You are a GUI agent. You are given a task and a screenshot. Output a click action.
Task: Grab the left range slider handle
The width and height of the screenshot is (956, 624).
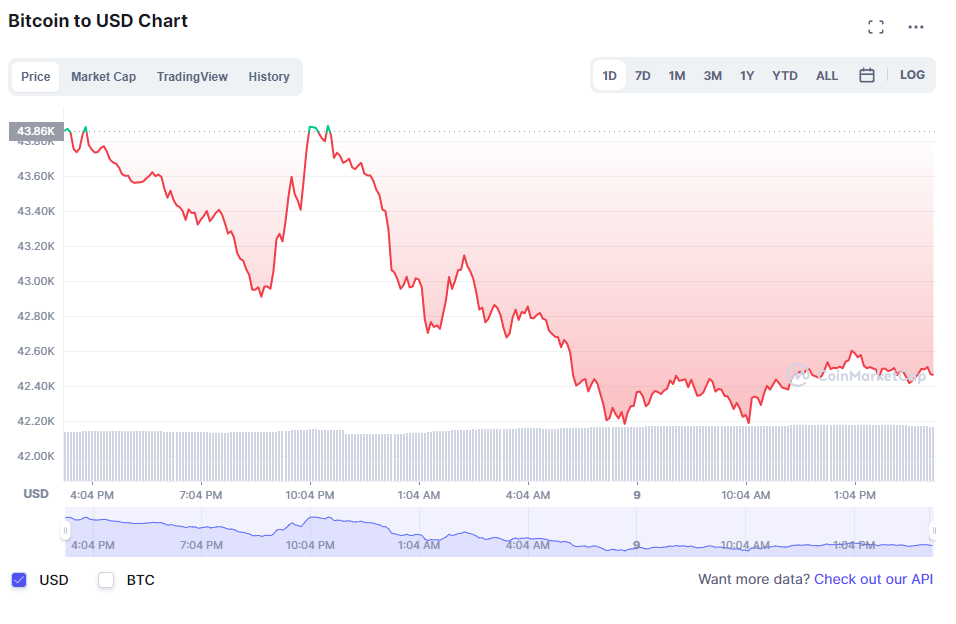[66, 531]
